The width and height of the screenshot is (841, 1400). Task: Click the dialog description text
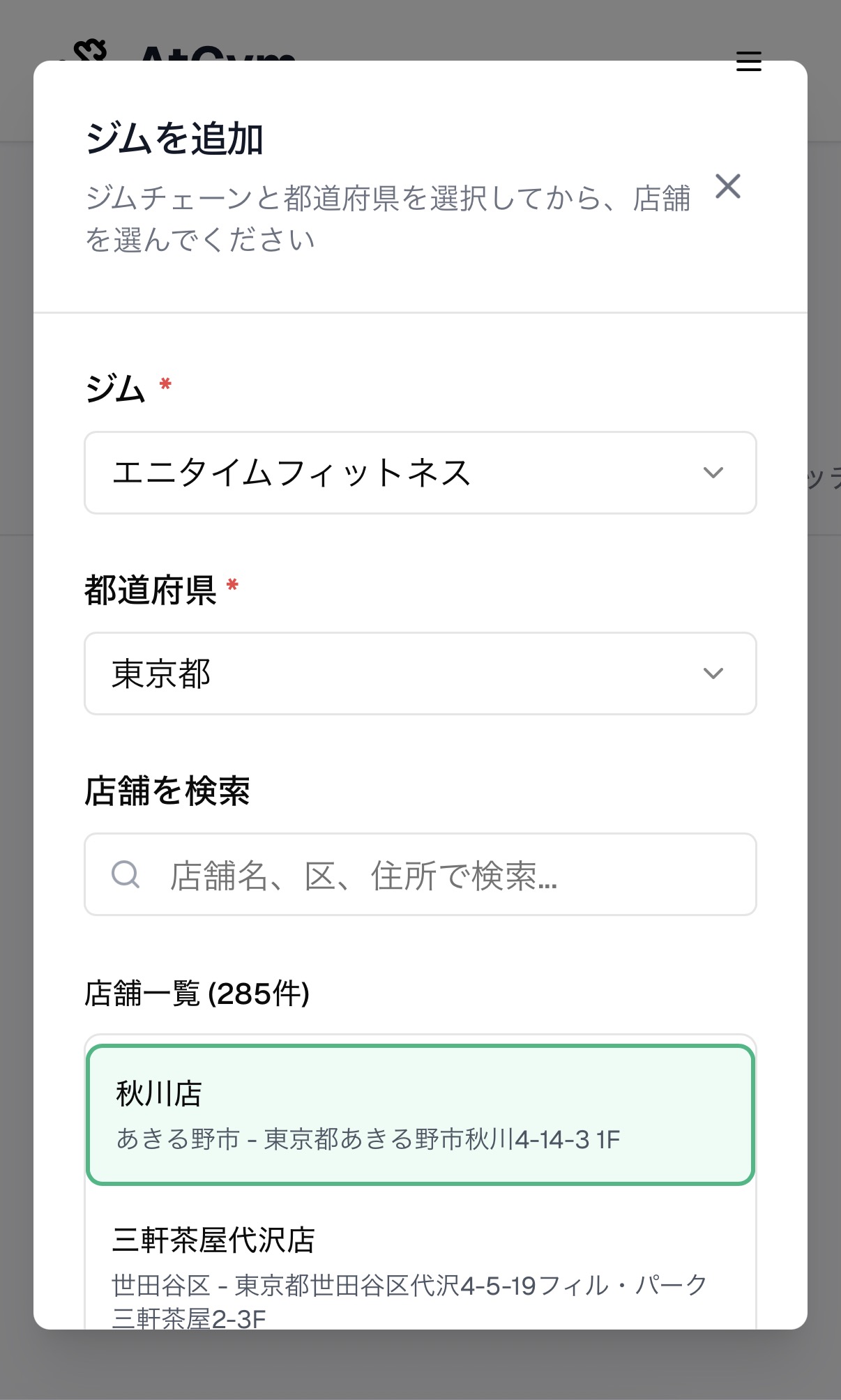pos(387,218)
